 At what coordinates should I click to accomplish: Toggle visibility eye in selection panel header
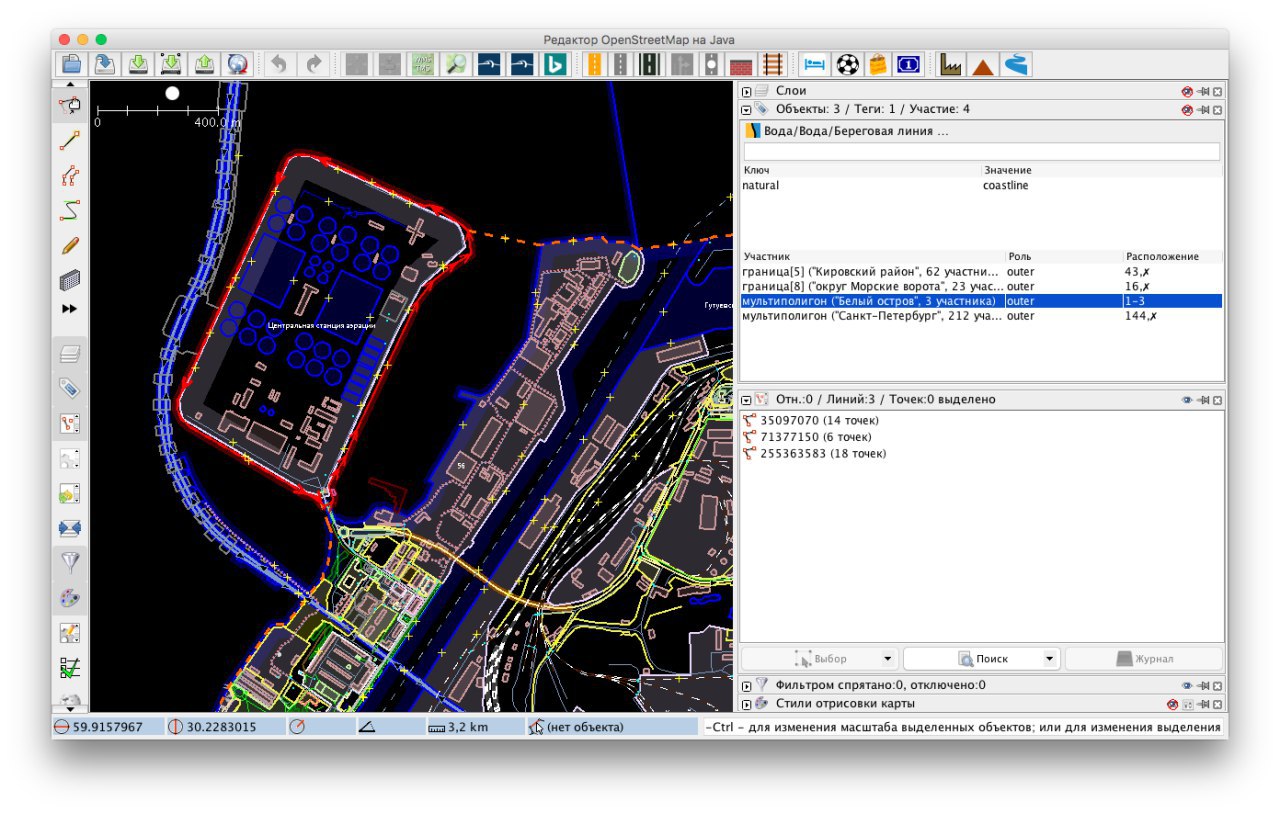click(x=1187, y=399)
